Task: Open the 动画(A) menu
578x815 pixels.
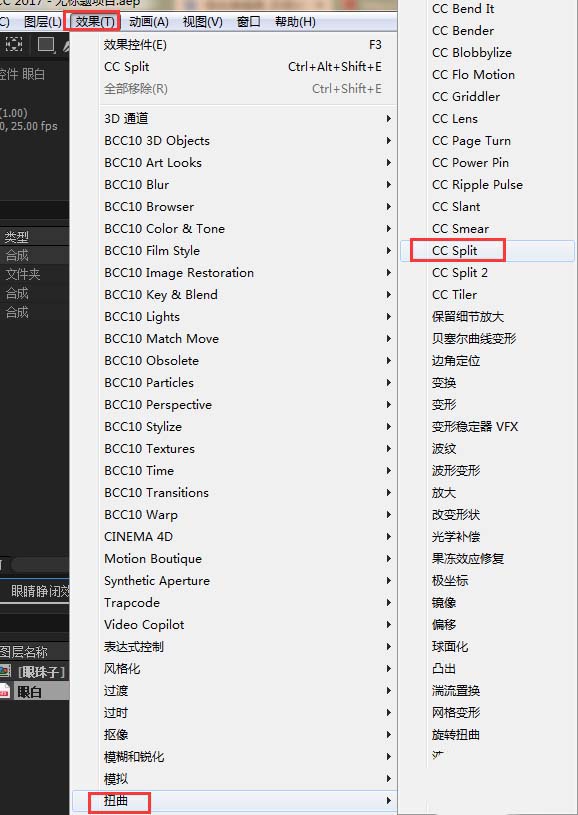Action: point(149,22)
